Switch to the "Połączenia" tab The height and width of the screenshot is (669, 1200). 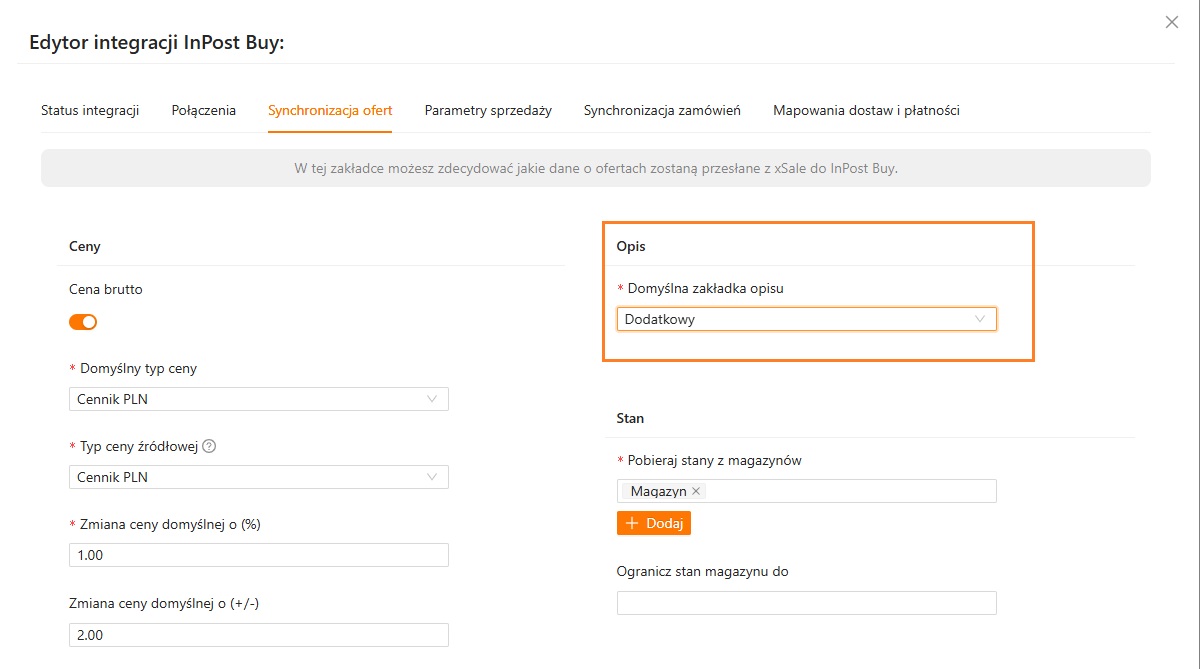[x=204, y=110]
